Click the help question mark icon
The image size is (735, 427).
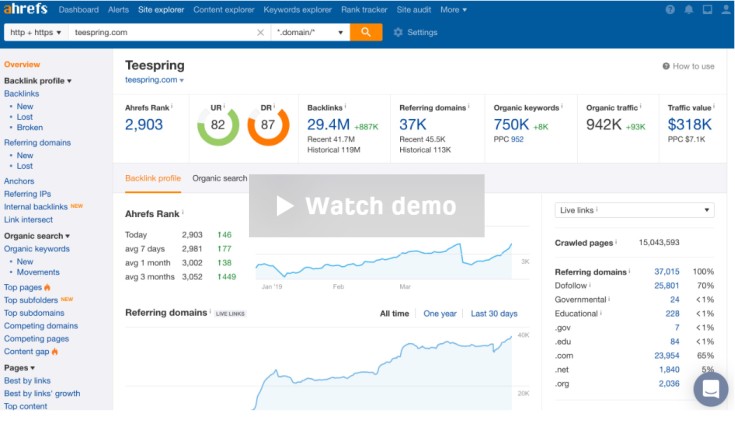pyautogui.click(x=670, y=10)
